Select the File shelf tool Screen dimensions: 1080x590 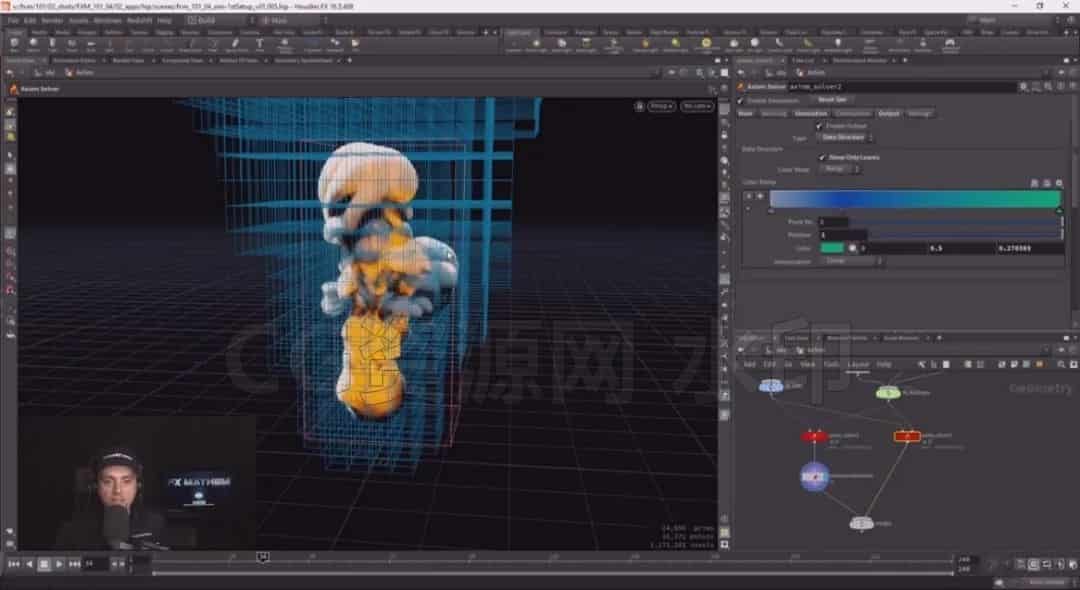click(355, 45)
